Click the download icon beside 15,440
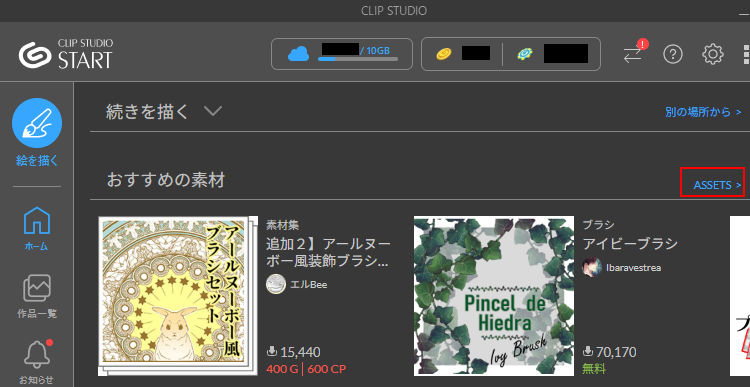The width and height of the screenshot is (750, 387). (x=272, y=352)
